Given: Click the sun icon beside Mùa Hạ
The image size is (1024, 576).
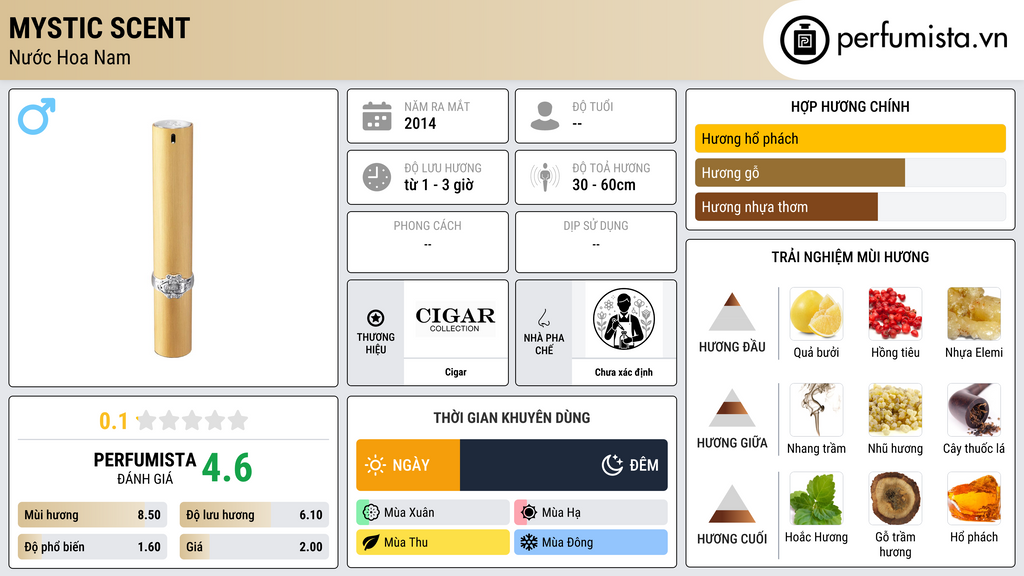Looking at the screenshot, I should [x=529, y=512].
